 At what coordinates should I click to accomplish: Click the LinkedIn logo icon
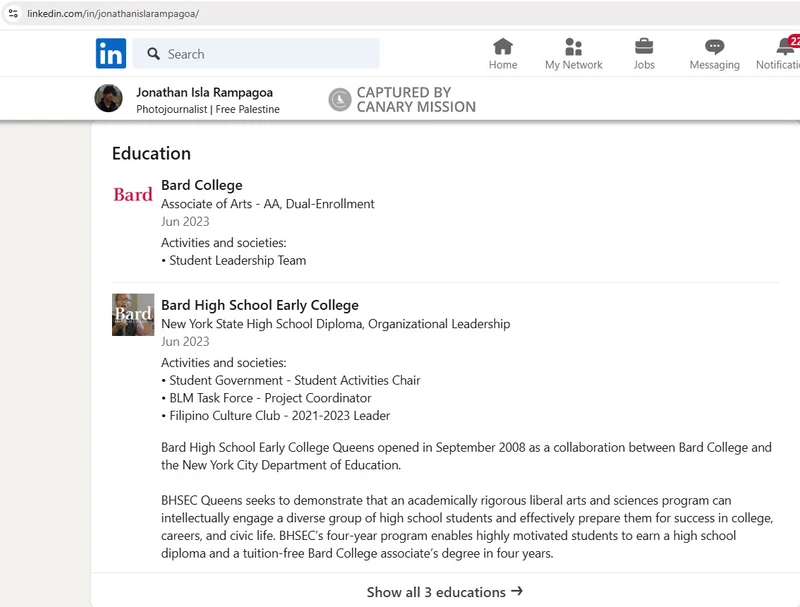[x=111, y=53]
